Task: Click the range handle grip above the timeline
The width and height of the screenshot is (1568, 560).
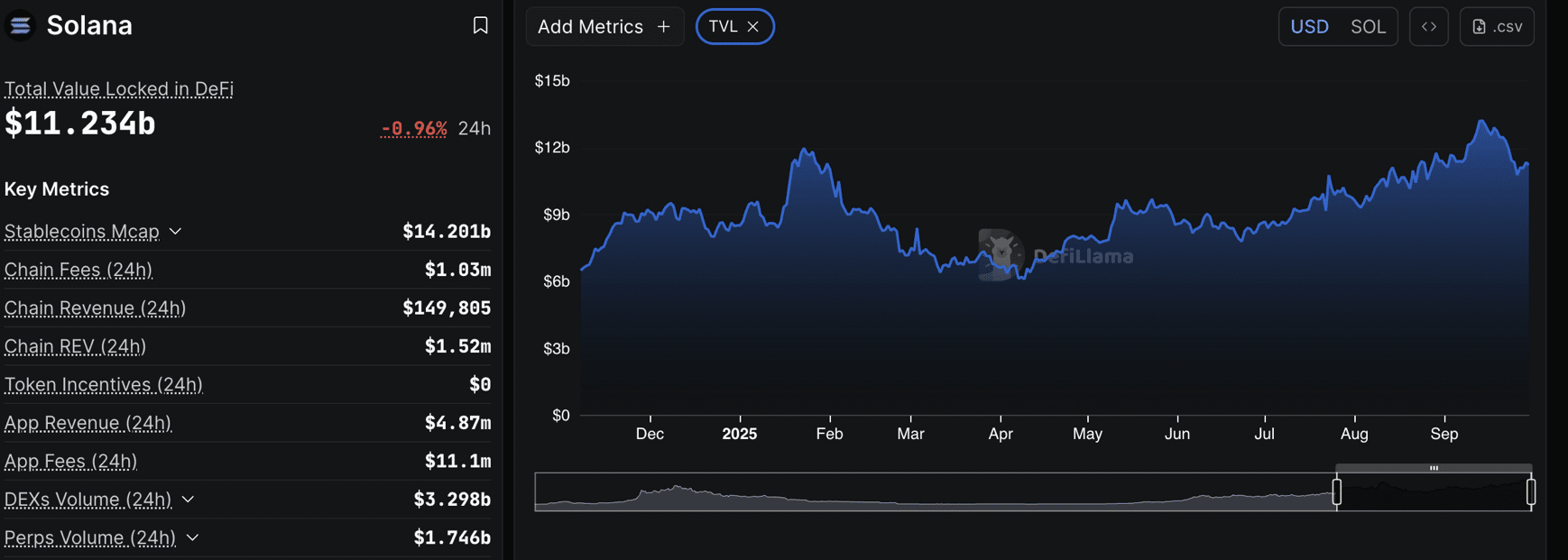Action: [x=1434, y=468]
